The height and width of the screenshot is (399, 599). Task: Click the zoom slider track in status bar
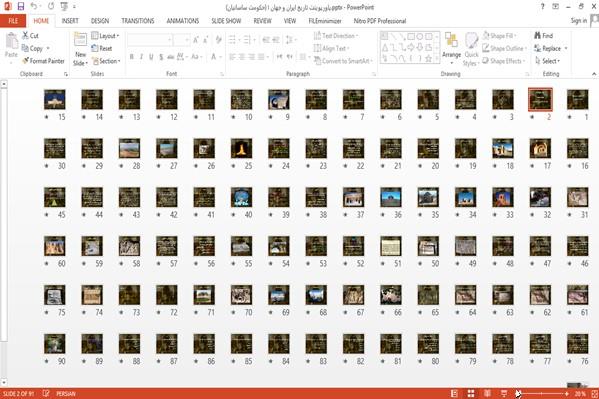tap(542, 394)
